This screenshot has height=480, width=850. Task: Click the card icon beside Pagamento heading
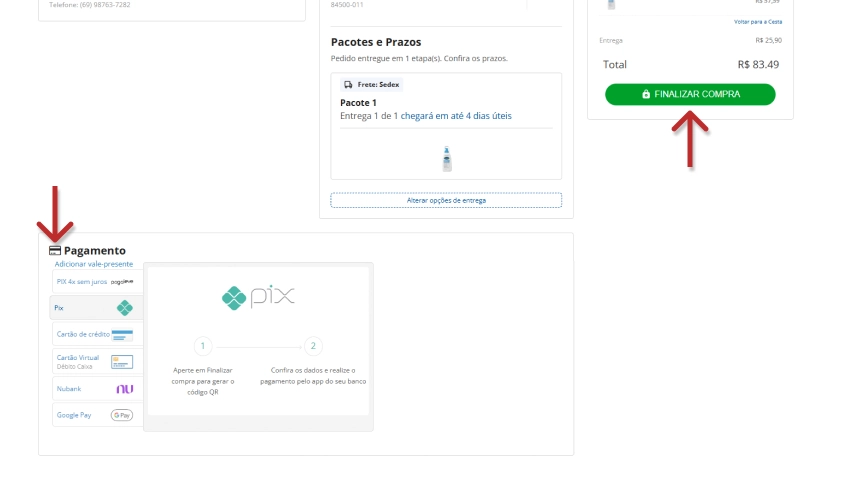pyautogui.click(x=55, y=250)
